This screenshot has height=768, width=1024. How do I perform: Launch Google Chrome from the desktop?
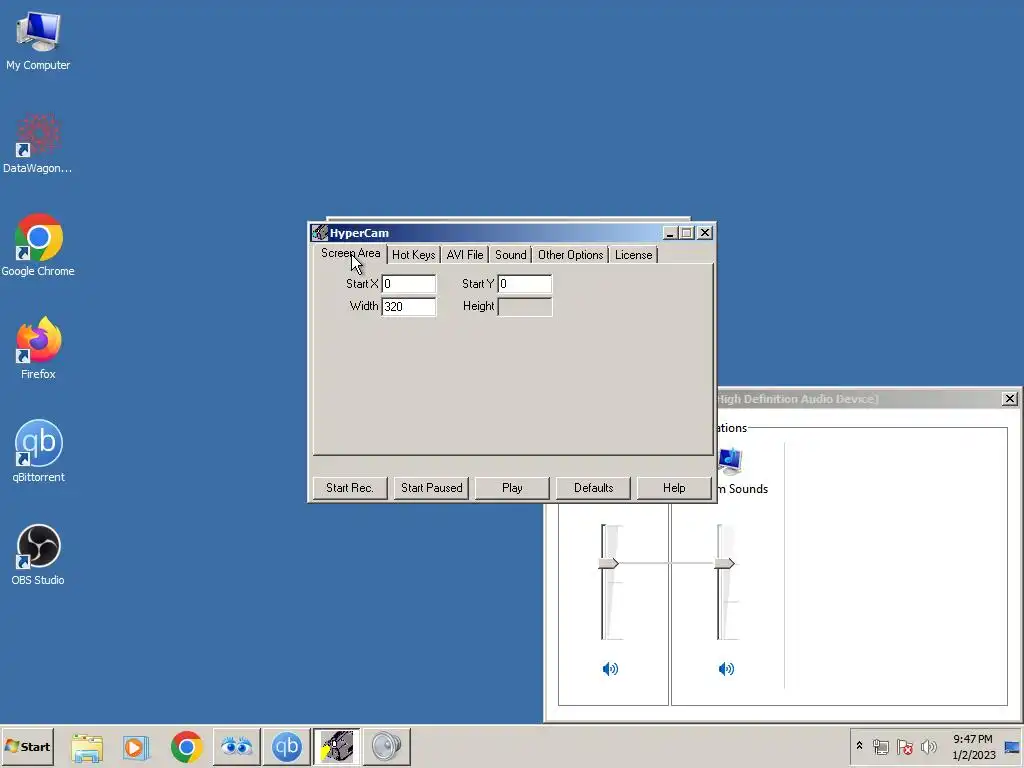[x=38, y=246]
